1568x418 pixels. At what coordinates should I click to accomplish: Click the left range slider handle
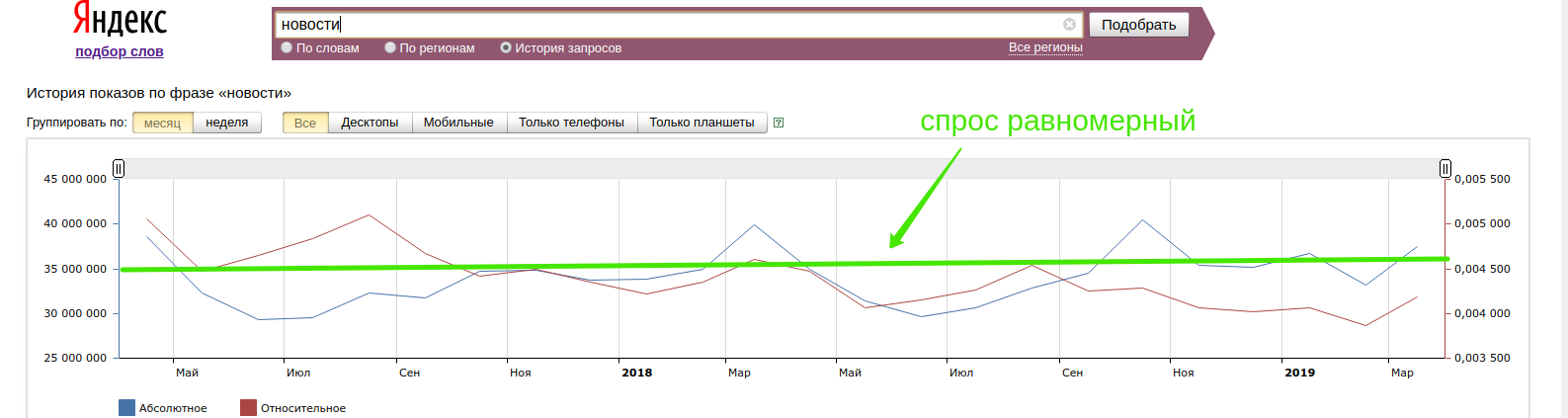(x=119, y=169)
